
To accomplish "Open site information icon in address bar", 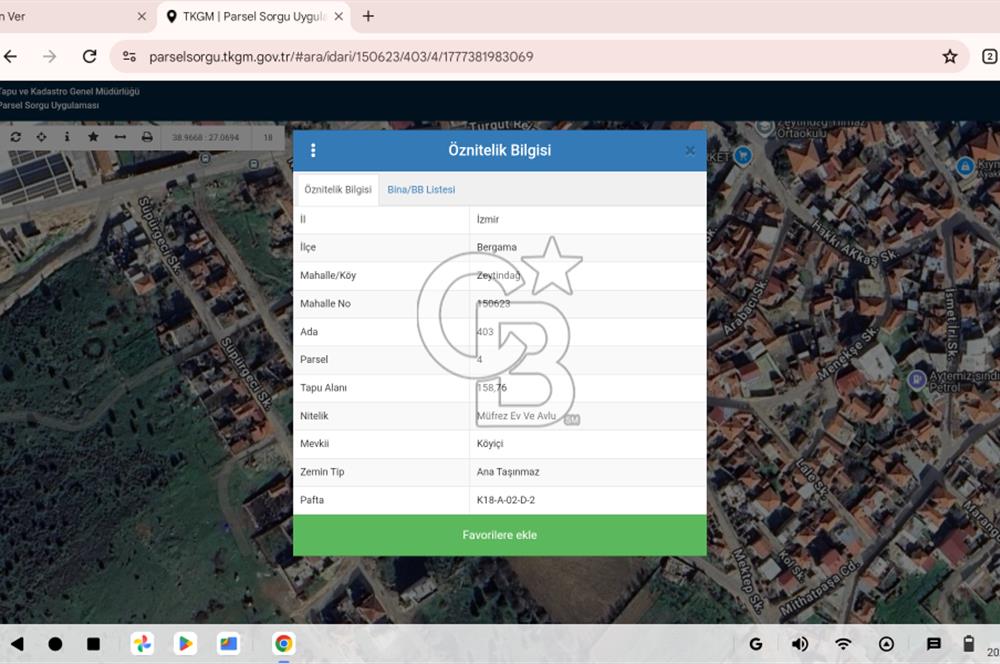I will coord(129,57).
